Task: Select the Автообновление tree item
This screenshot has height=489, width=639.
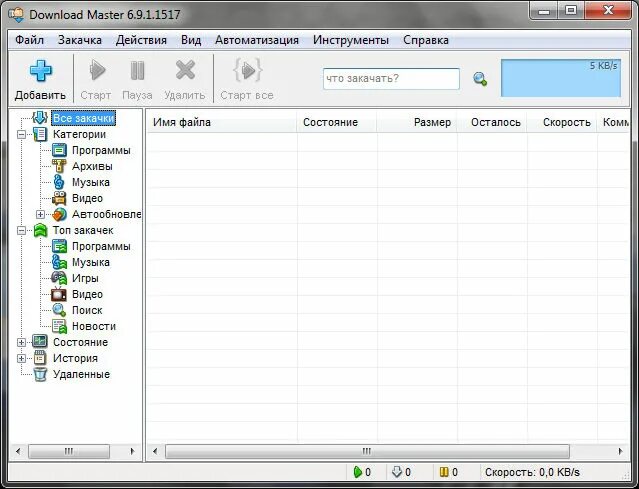Action: pos(106,214)
